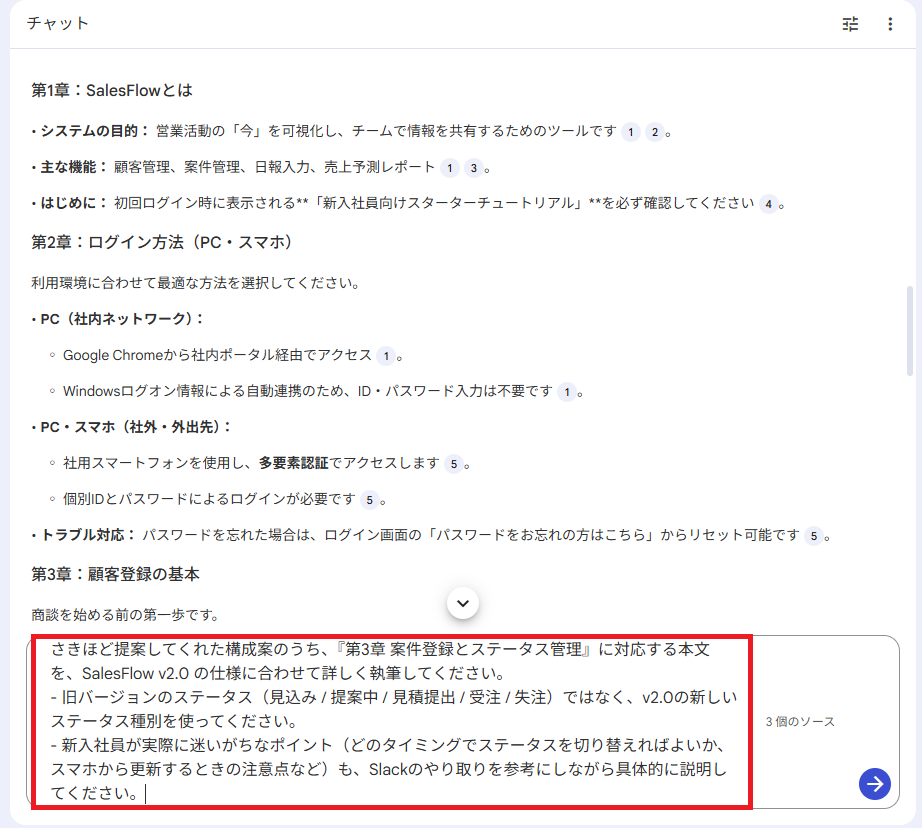Image resolution: width=922 pixels, height=828 pixels.
Task: Open citation 4 on the 'はじめに' line
Action: pyautogui.click(x=769, y=204)
